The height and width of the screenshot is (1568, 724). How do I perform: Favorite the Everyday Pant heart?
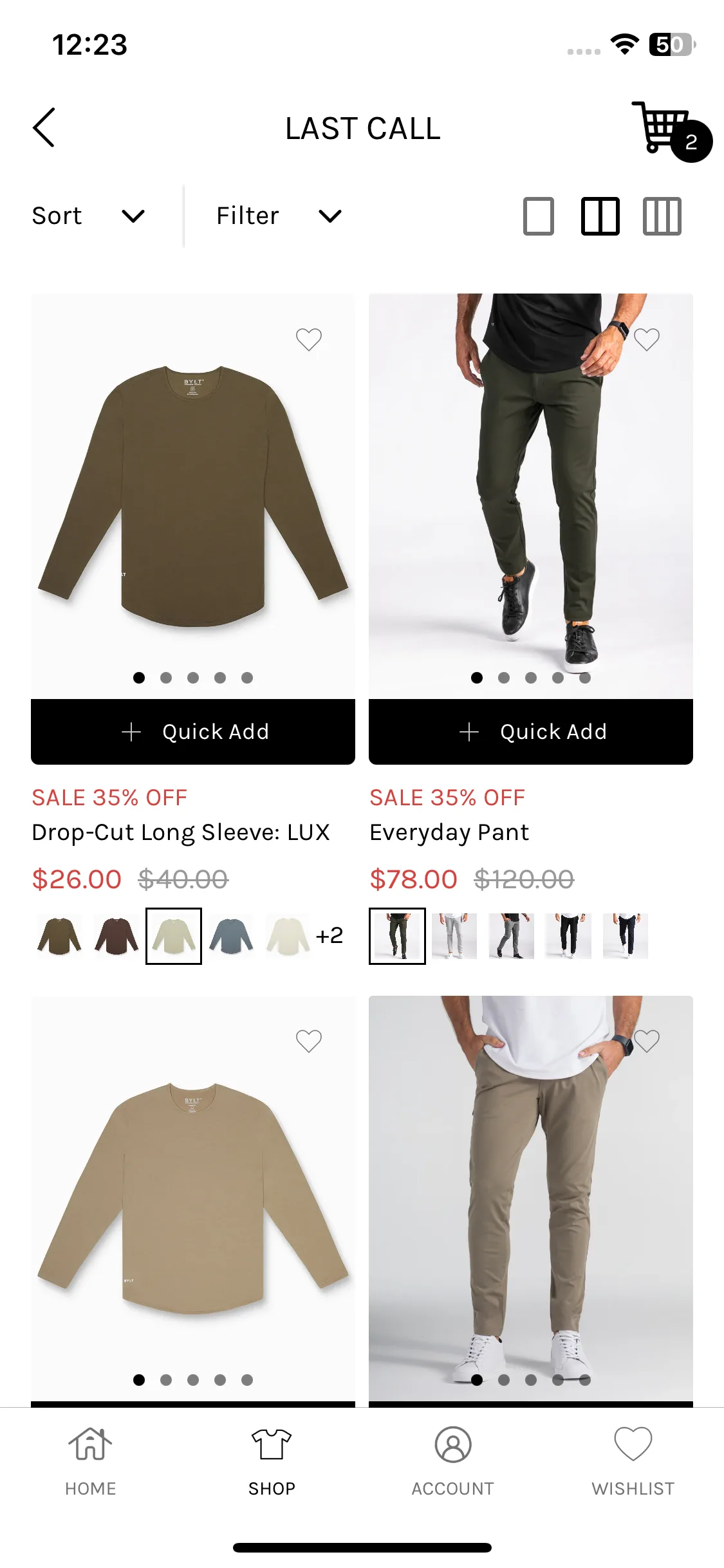[x=647, y=339]
